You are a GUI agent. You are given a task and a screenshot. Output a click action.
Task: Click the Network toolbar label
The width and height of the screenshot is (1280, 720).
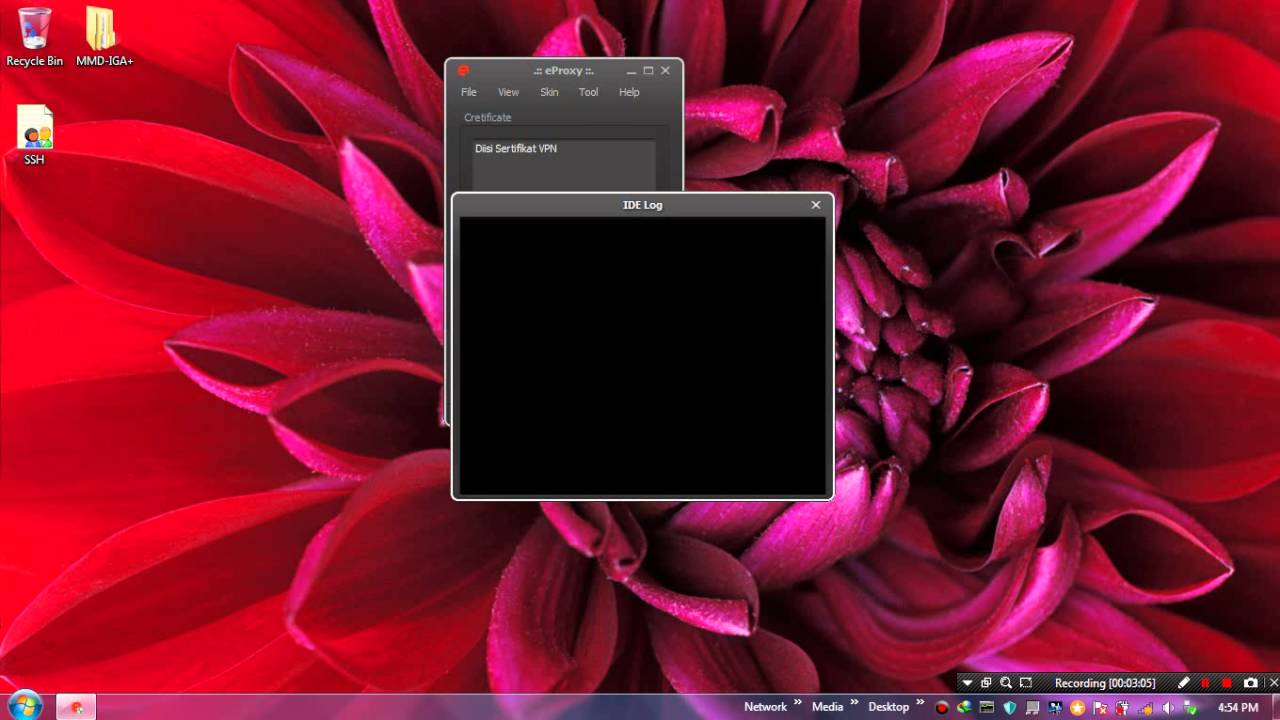766,707
